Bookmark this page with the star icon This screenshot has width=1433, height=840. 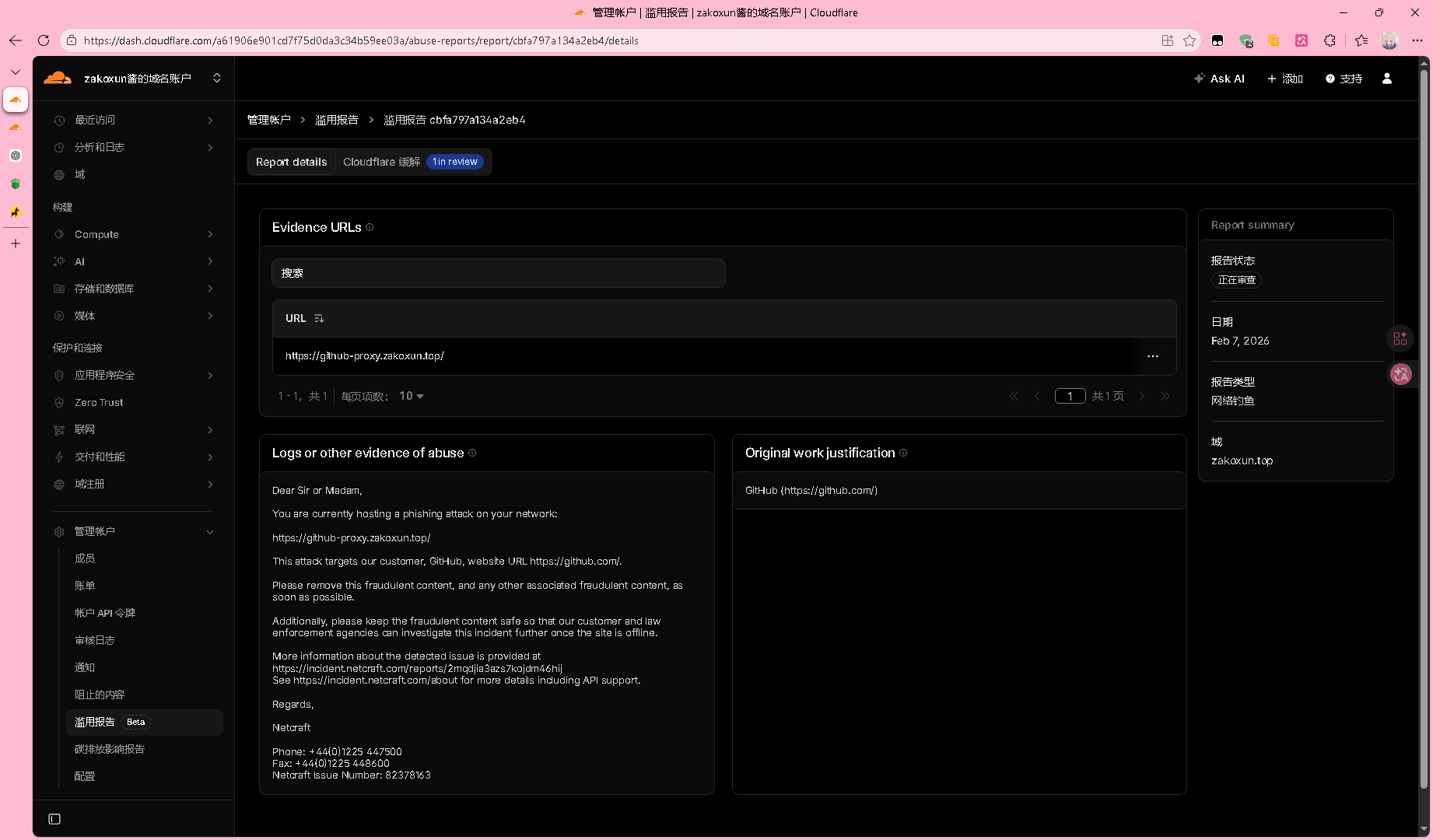(x=1189, y=40)
